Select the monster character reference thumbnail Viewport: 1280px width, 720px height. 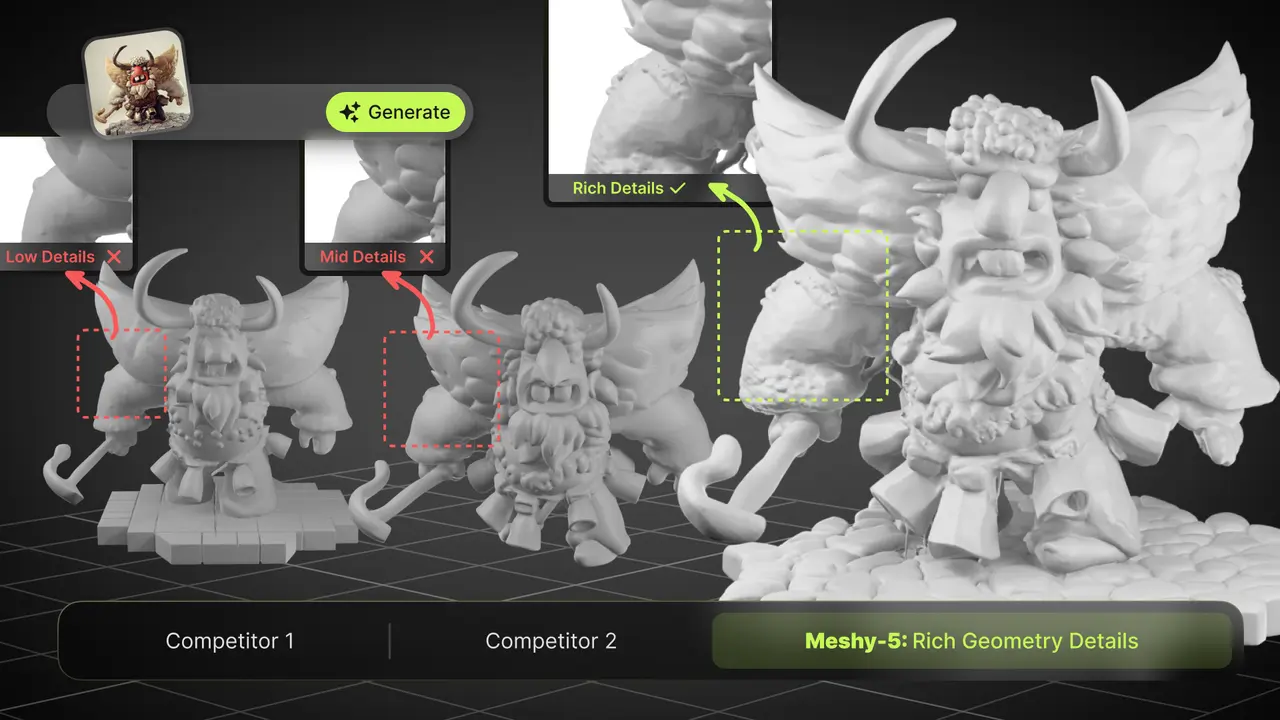point(138,81)
